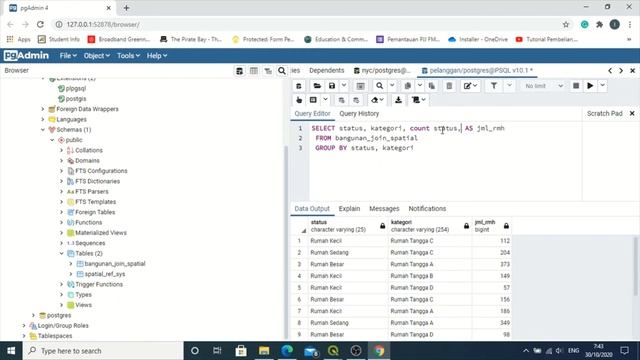The width and height of the screenshot is (640, 360).
Task: Click the Commit transaction icon
Action: (341, 100)
